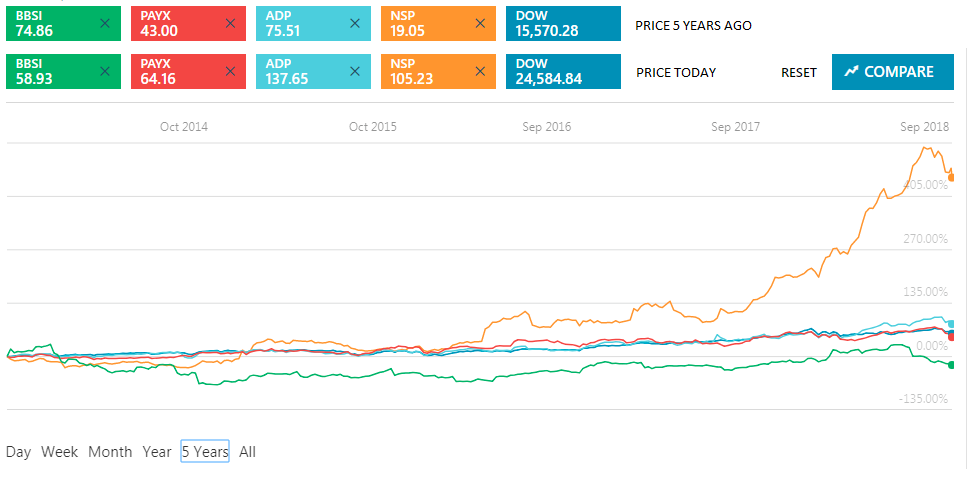This screenshot has width=973, height=483.
Task: Remove ADP from the five-years-ago price row
Action: tap(355, 23)
